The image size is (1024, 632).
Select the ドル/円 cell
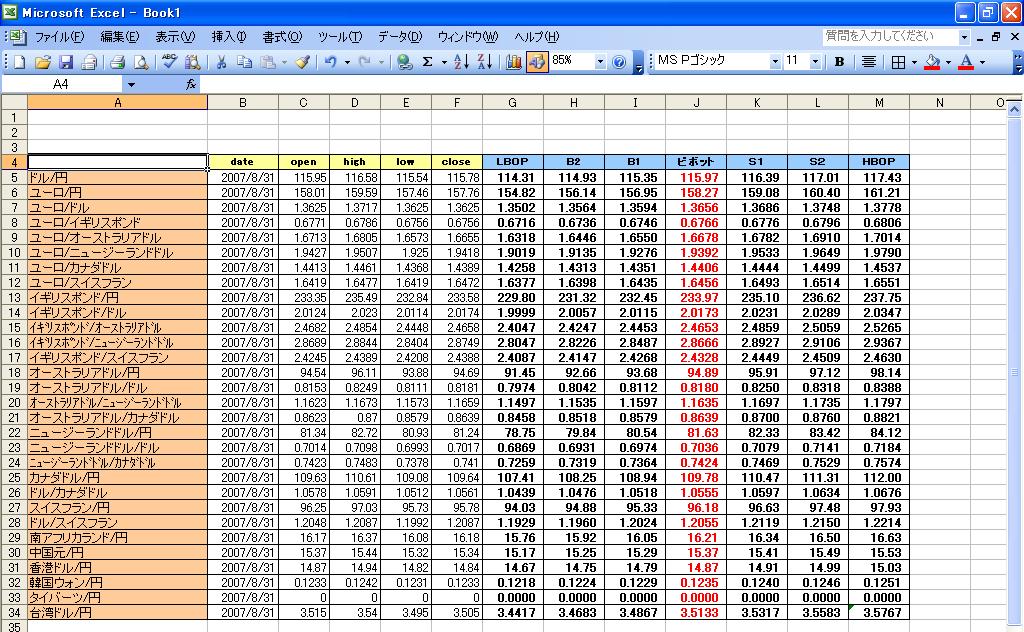pos(118,178)
